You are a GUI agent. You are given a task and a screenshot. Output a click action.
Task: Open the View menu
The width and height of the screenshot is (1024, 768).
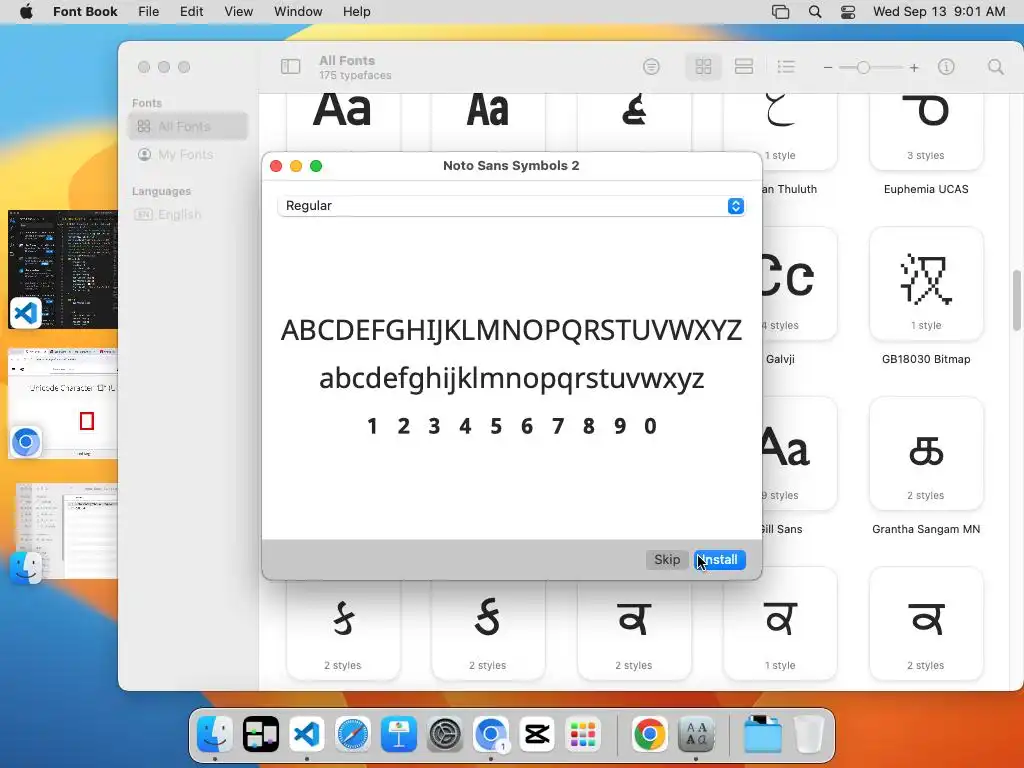(x=238, y=12)
